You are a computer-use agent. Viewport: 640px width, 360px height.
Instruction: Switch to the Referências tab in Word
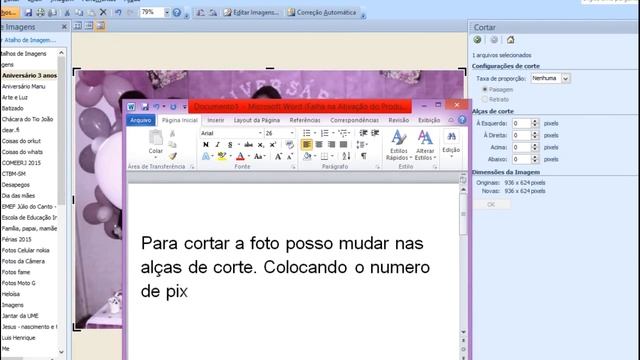point(305,120)
